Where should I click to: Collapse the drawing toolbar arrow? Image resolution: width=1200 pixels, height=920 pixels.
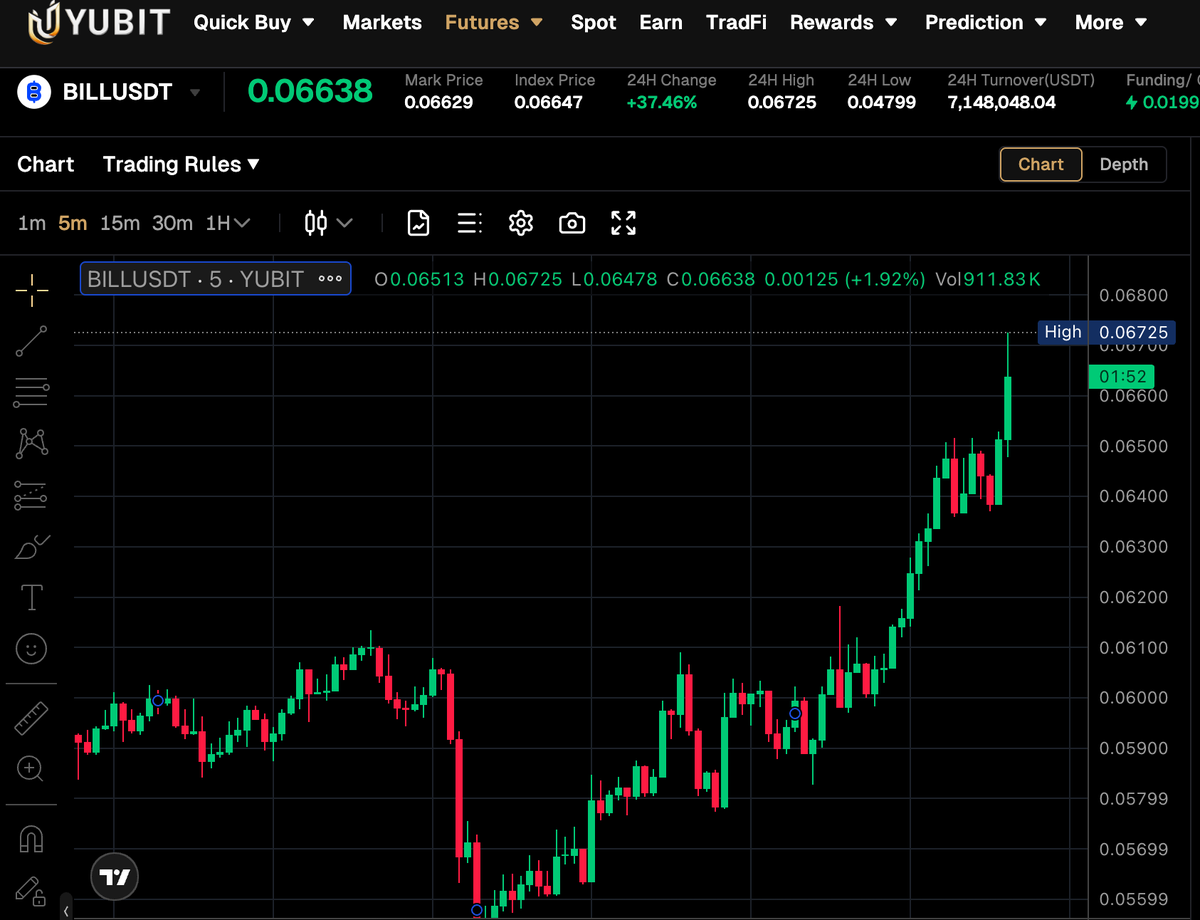coord(67,911)
